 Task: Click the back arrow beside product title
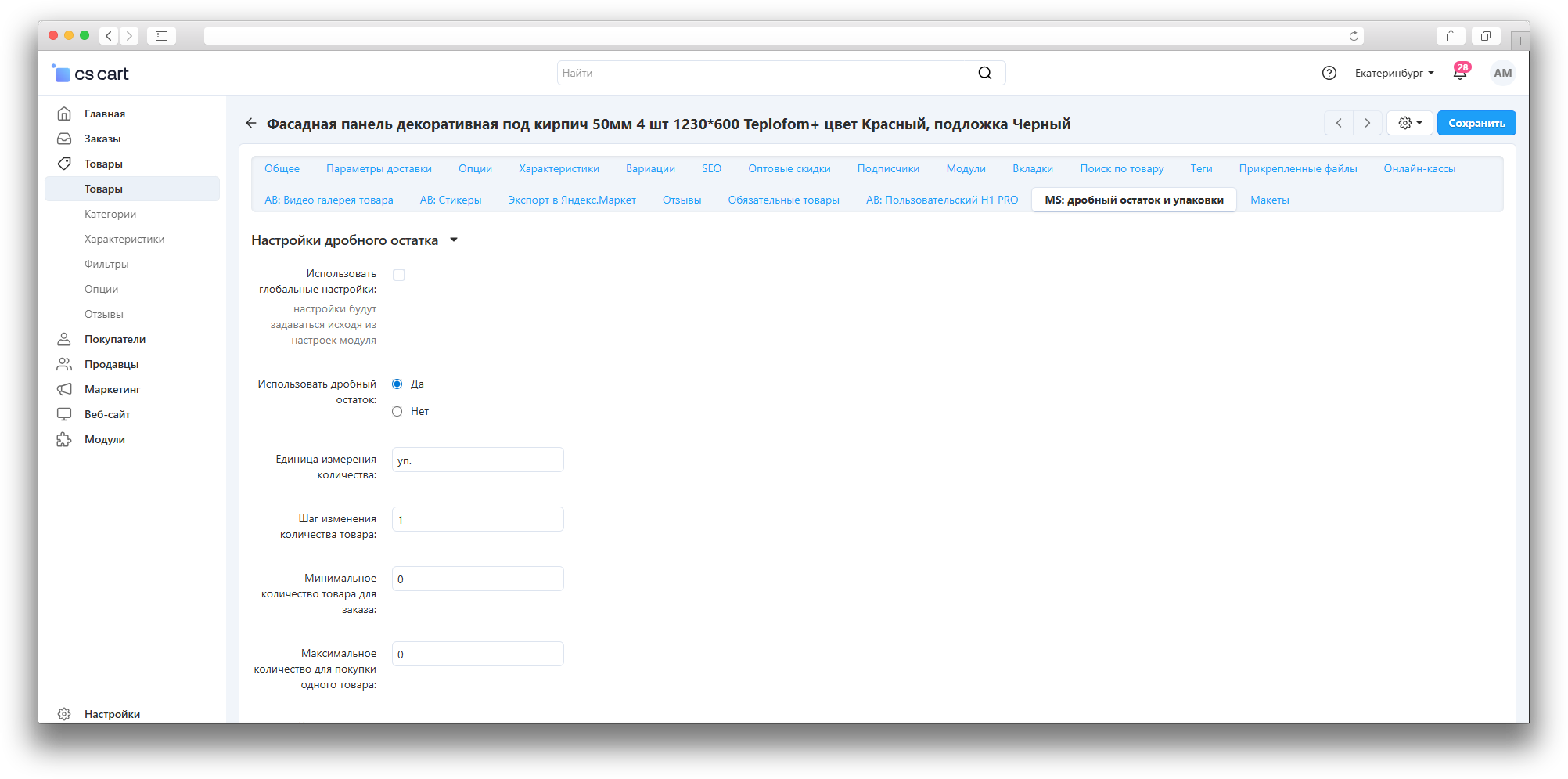(251, 124)
